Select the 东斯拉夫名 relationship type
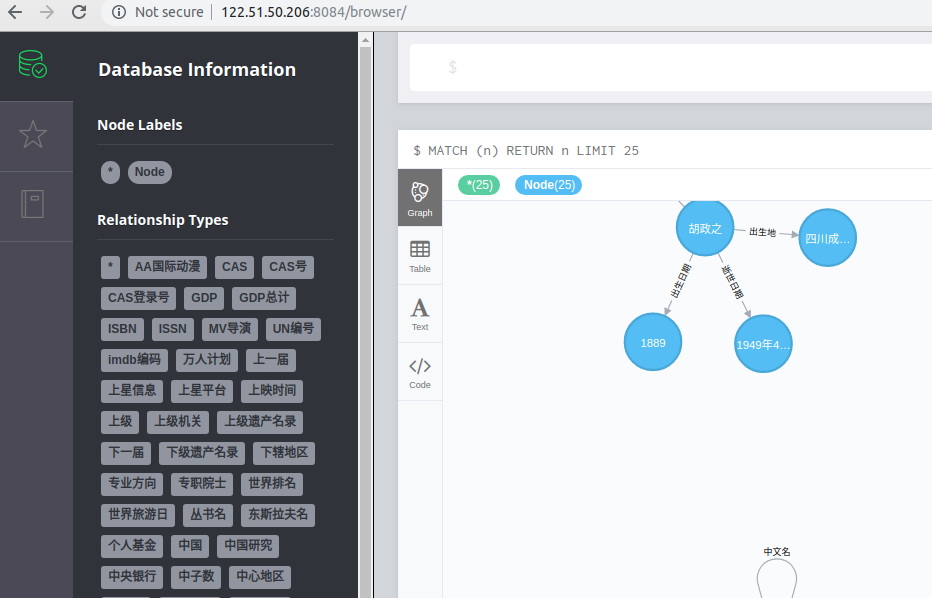Screen dimensions: 932x598 click(278, 514)
